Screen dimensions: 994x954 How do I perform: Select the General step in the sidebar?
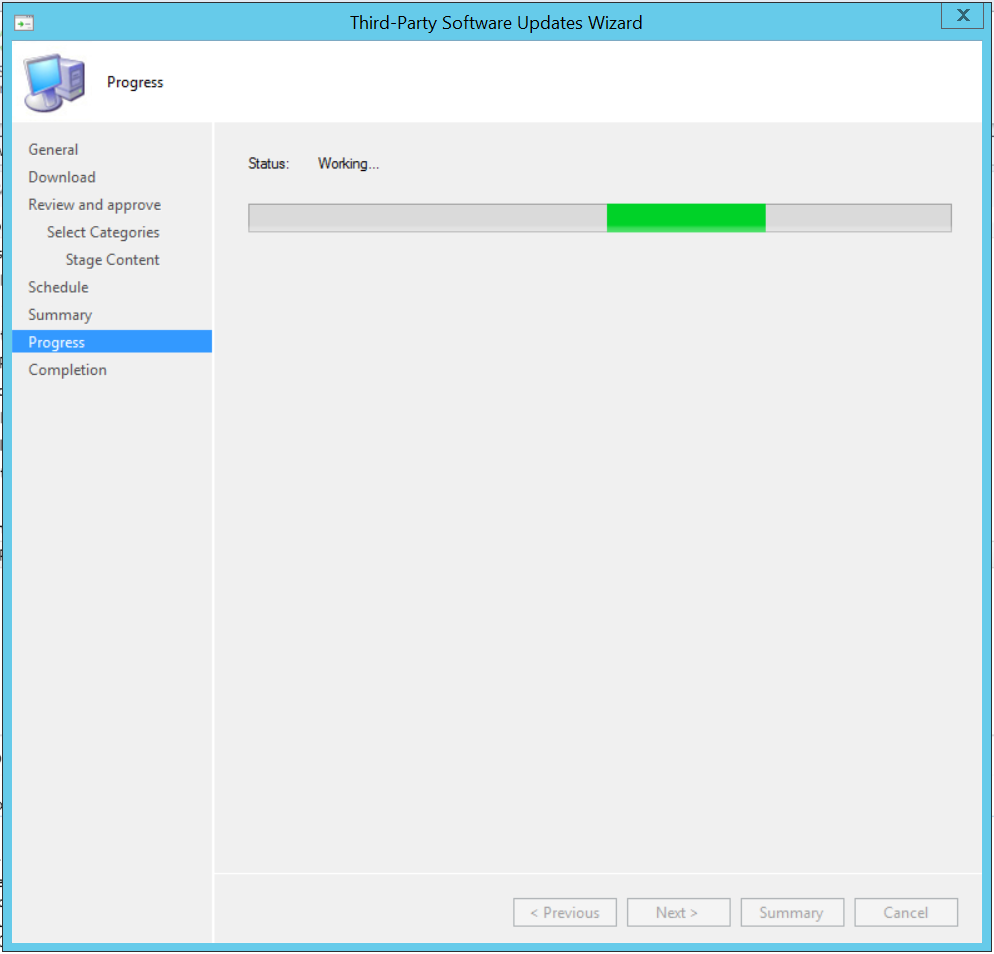click(53, 150)
